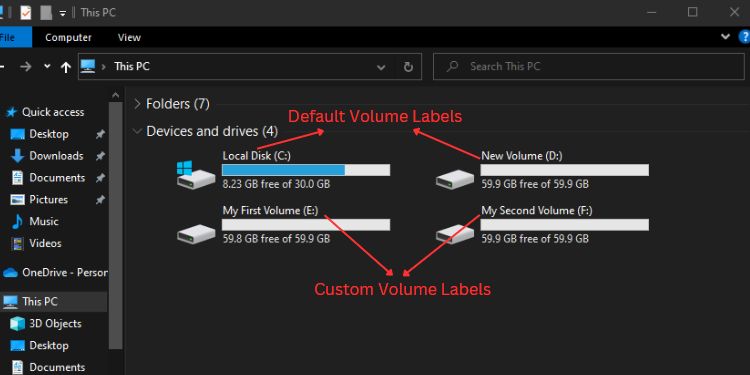750x375 pixels.
Task: Expand the Folders (7) group
Action: (138, 104)
